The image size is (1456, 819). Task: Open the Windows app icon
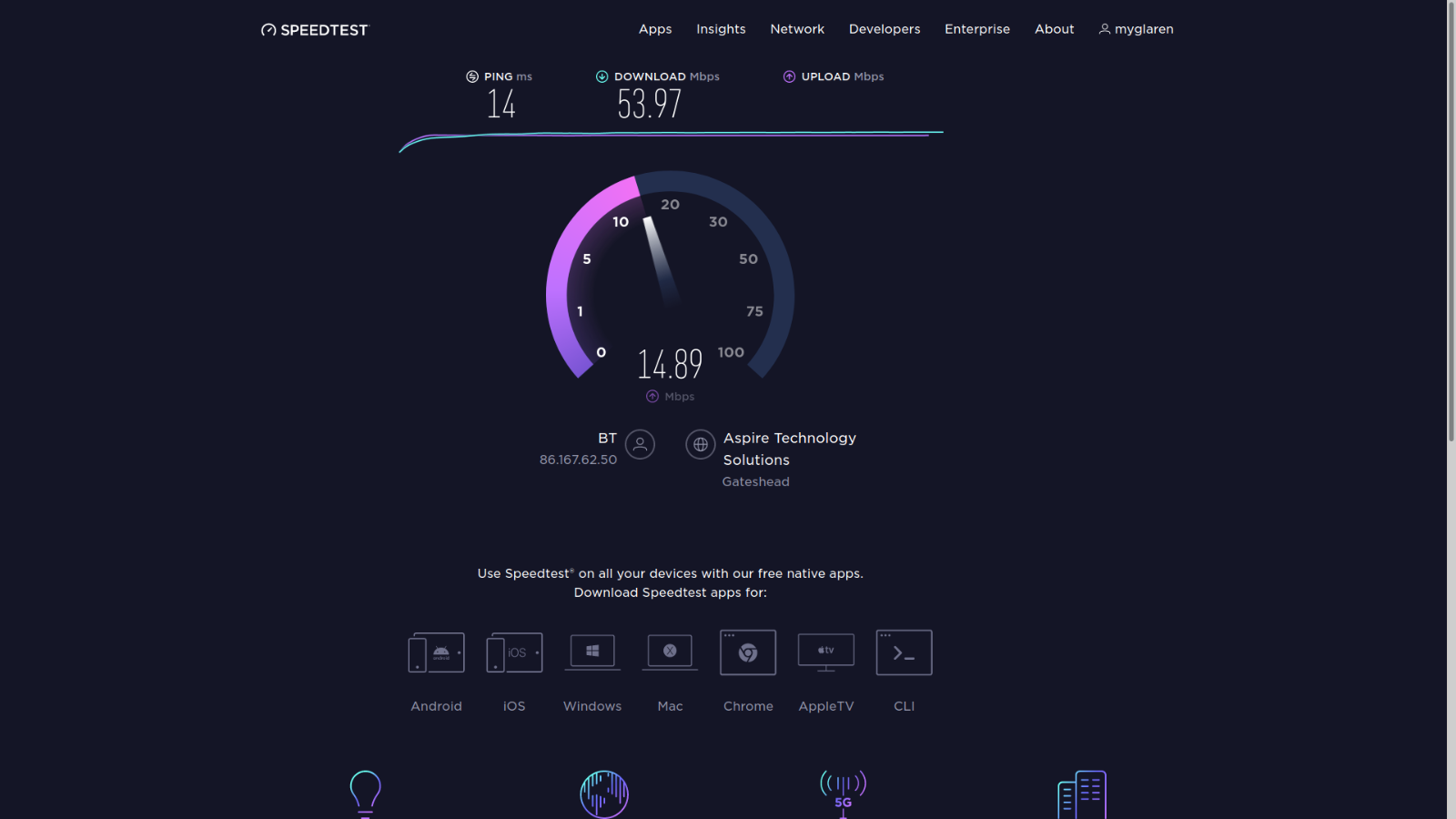pos(592,652)
